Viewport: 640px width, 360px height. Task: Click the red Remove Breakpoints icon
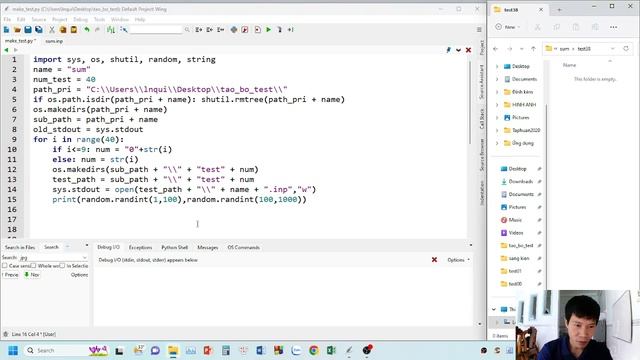click(x=245, y=29)
